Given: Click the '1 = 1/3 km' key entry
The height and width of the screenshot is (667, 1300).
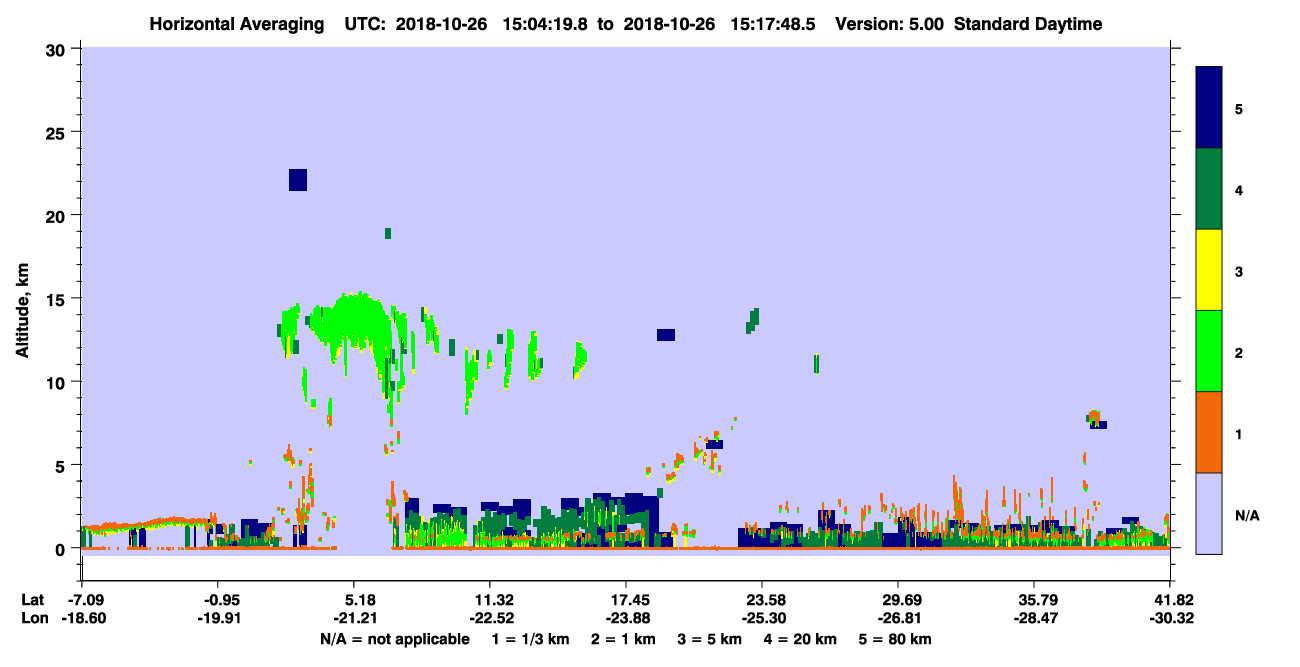Looking at the screenshot, I should (x=529, y=639).
